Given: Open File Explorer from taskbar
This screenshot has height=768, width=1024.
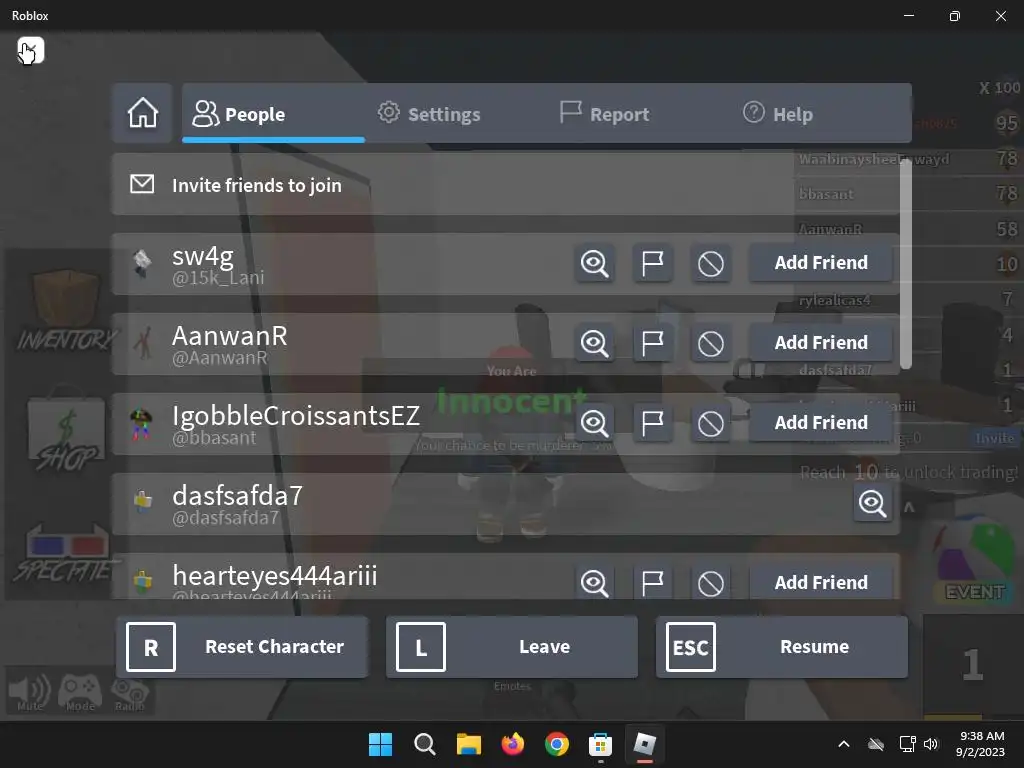Looking at the screenshot, I should coord(468,744).
